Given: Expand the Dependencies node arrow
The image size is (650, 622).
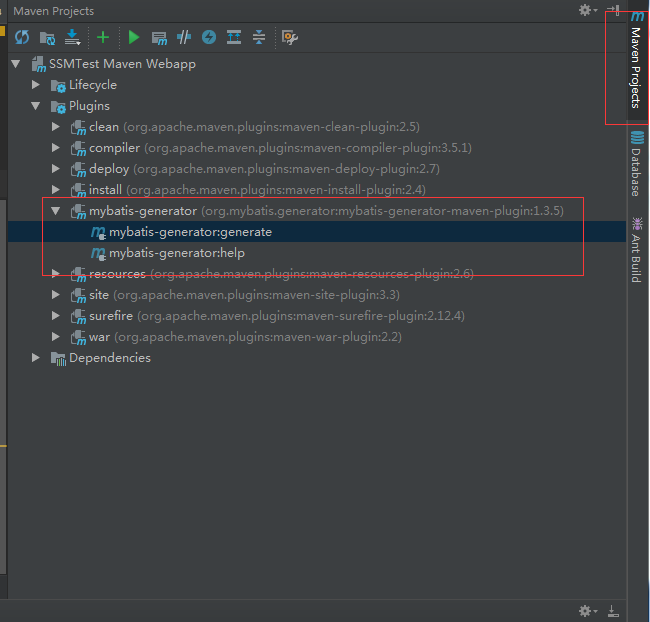Looking at the screenshot, I should point(36,357).
